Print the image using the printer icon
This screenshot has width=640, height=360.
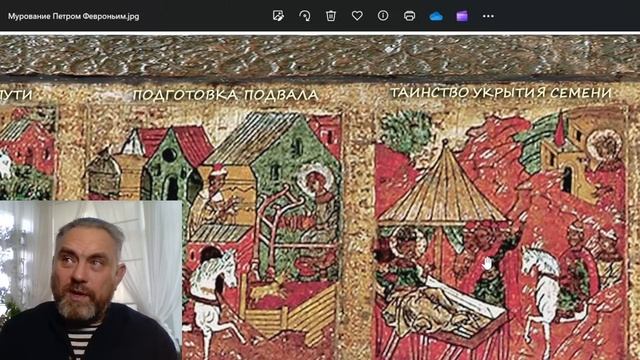pyautogui.click(x=409, y=16)
